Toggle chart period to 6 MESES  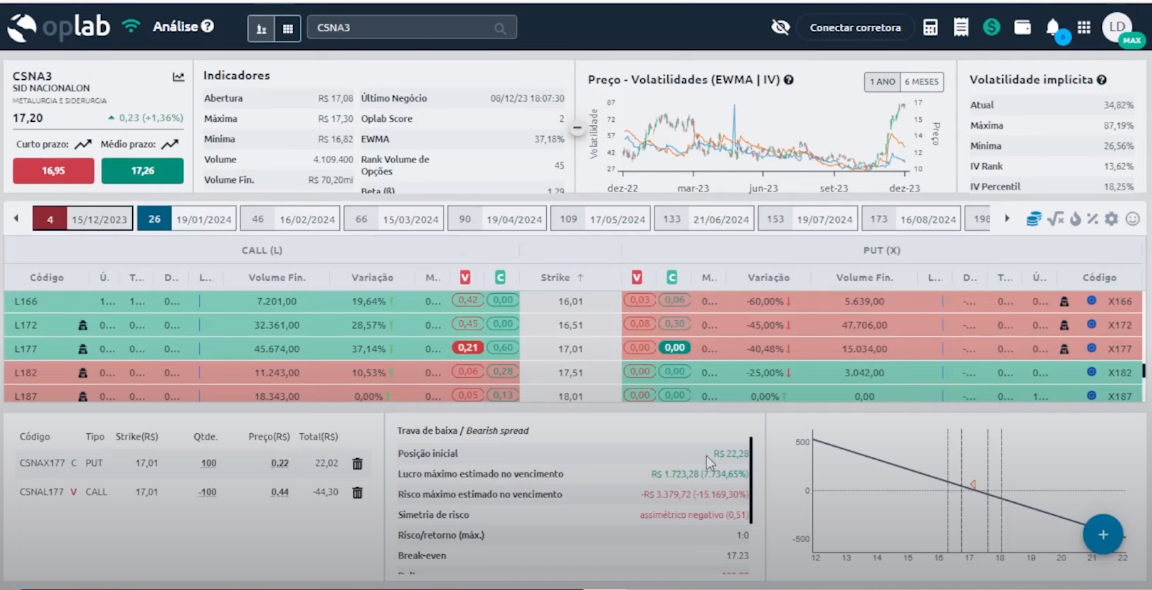click(x=922, y=82)
